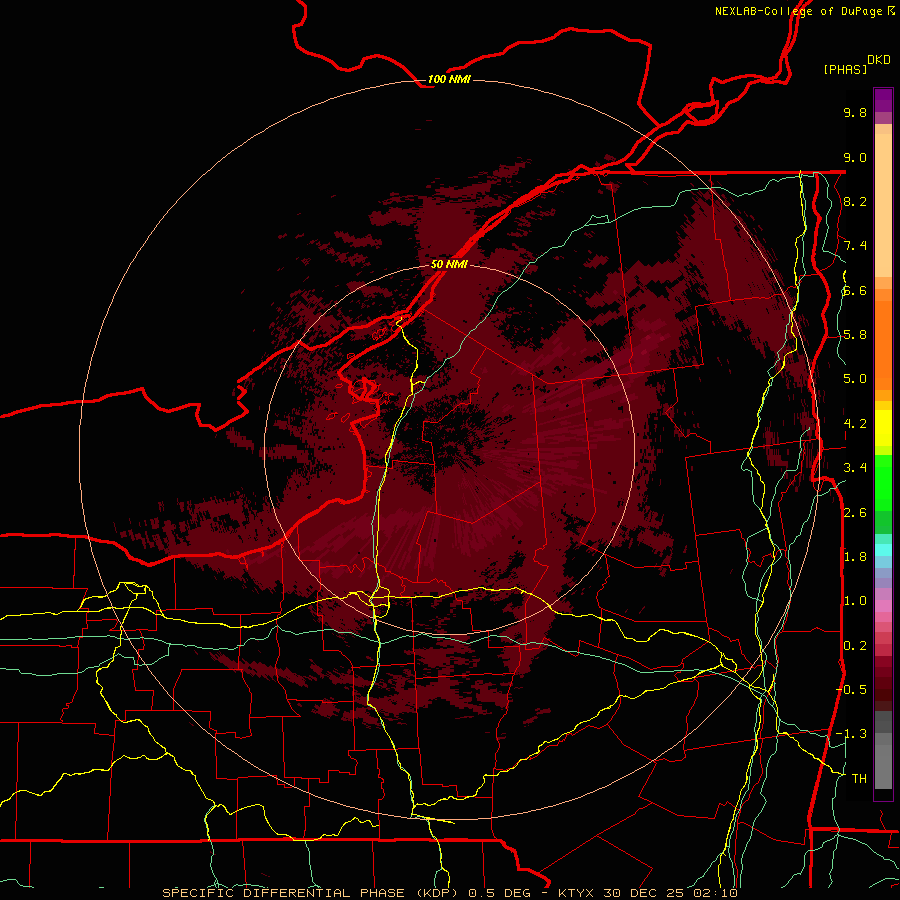900x900 pixels.
Task: Click the 5.0 scale value
Action: coord(855,379)
